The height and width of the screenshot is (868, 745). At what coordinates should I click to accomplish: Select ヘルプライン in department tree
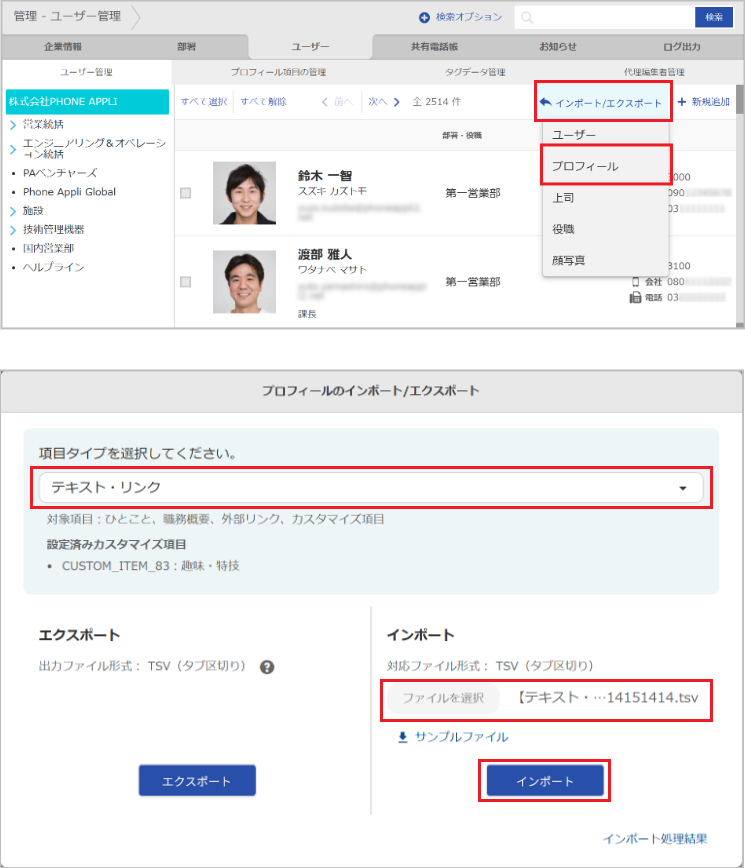(x=54, y=267)
